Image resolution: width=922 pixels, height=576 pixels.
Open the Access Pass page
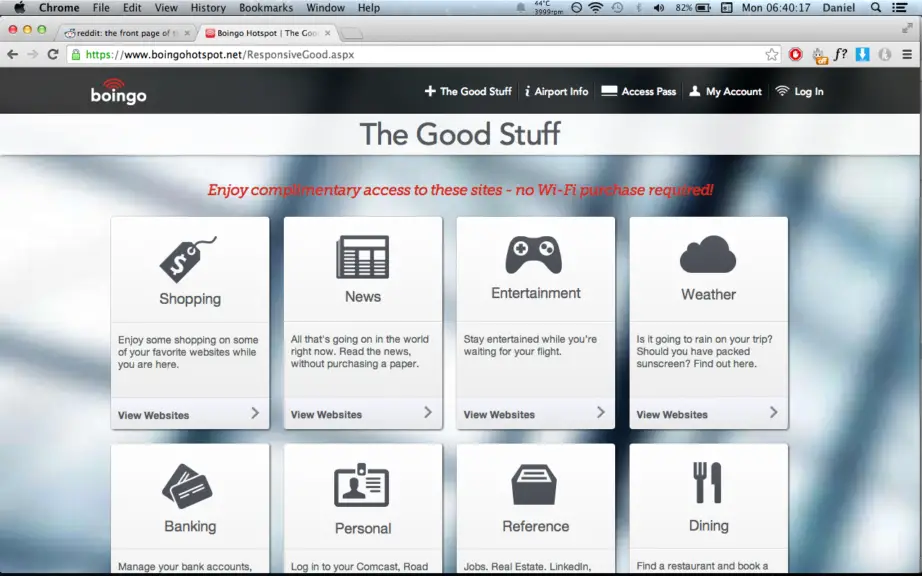click(x=639, y=91)
